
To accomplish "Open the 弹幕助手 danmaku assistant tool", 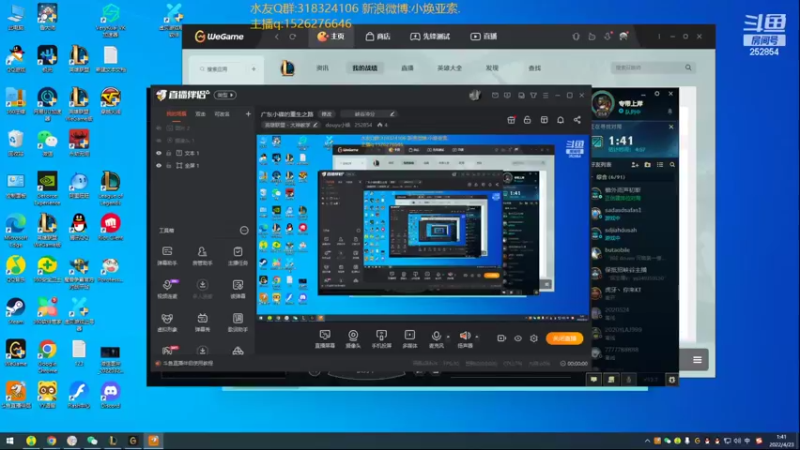I will pyautogui.click(x=167, y=256).
